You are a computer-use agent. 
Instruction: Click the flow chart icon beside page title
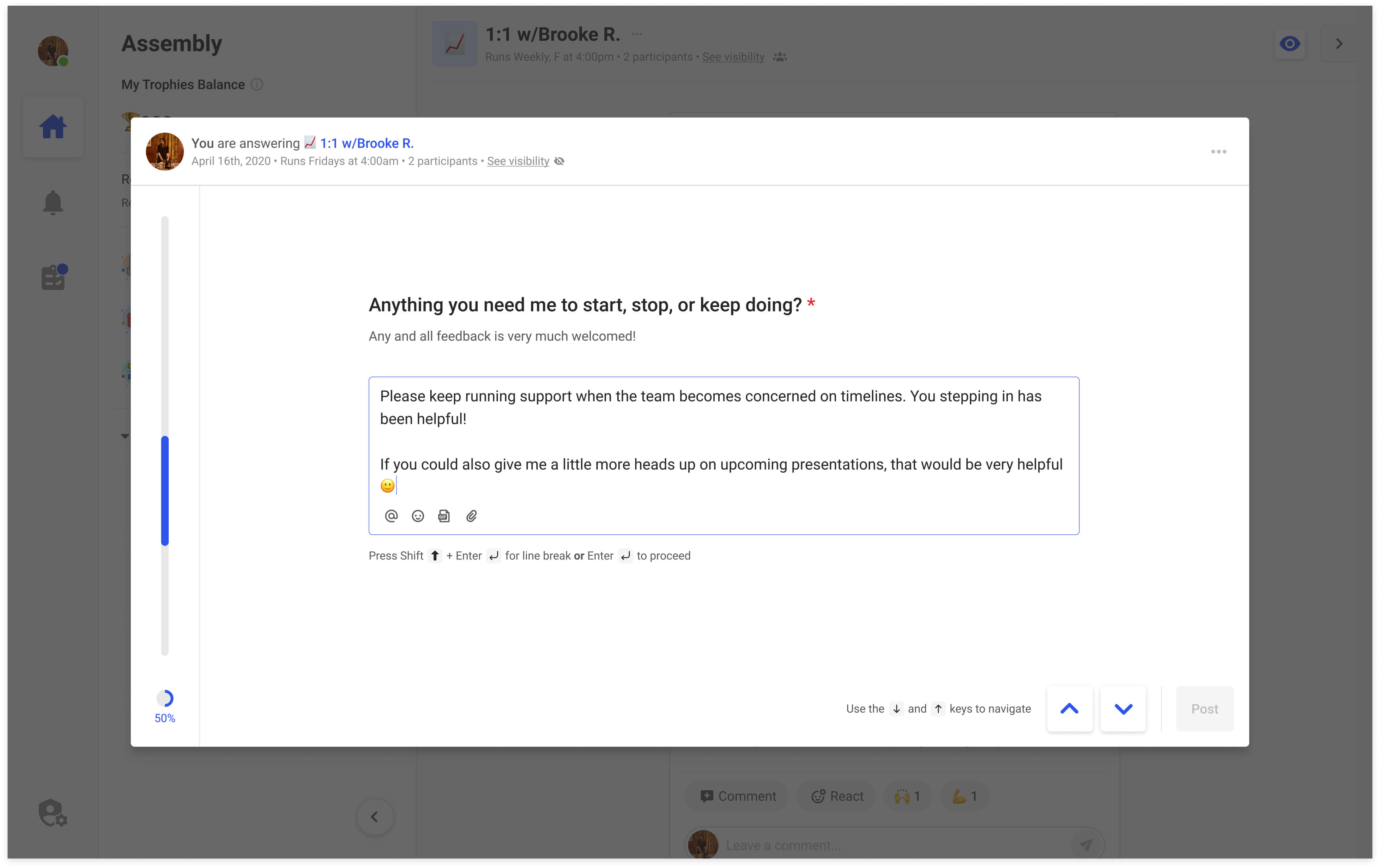[455, 44]
